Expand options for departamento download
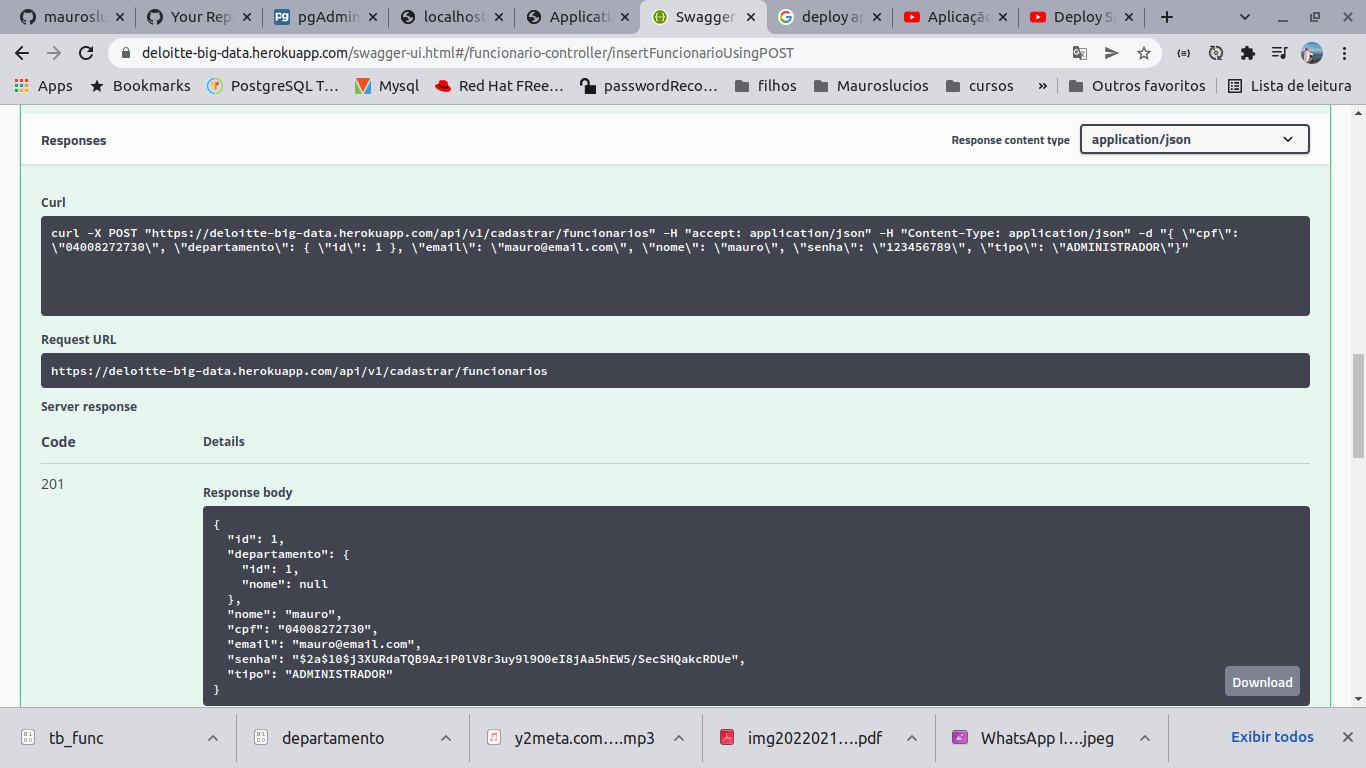Image resolution: width=1366 pixels, height=768 pixels. point(446,738)
